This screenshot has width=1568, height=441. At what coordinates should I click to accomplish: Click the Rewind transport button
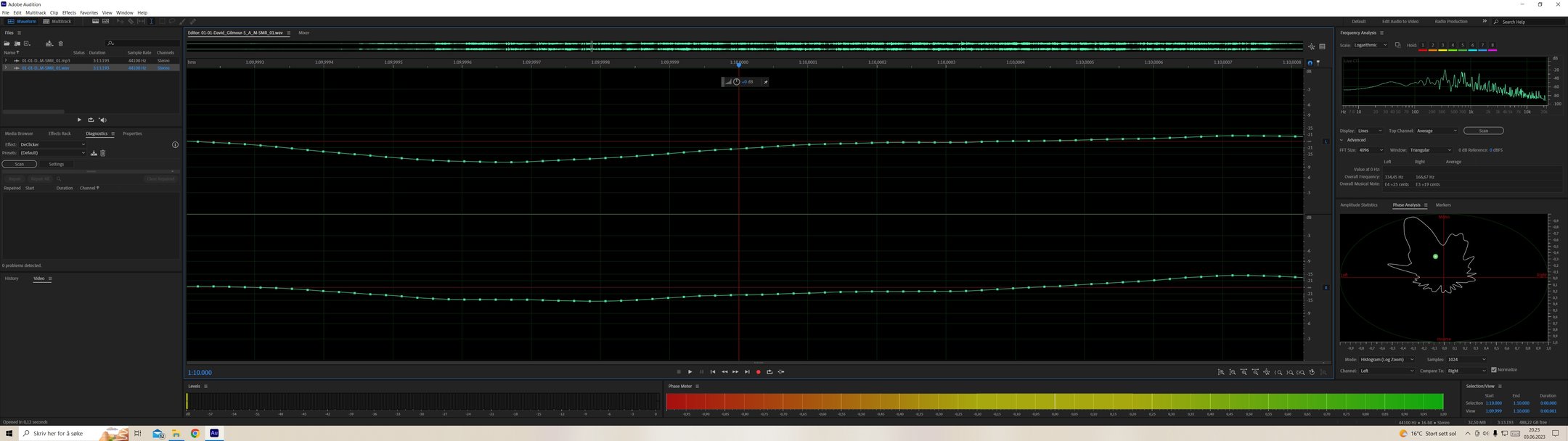[724, 372]
